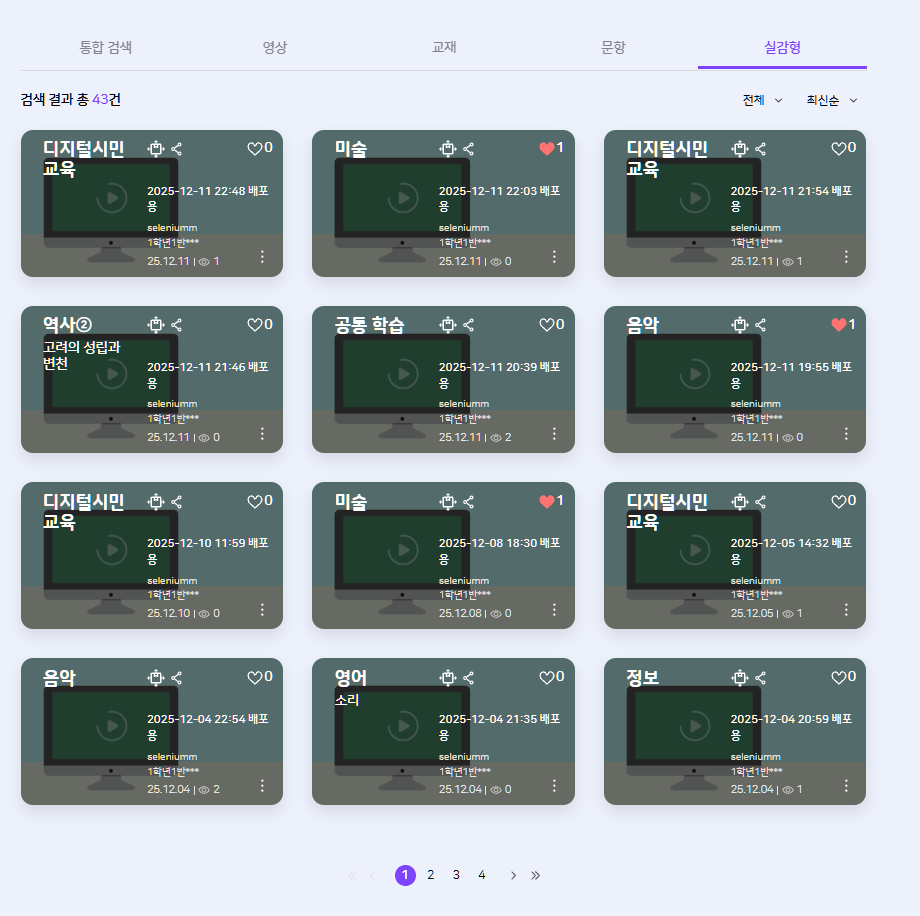Share the 정보 card
This screenshot has height=916, width=920.
coord(760,678)
